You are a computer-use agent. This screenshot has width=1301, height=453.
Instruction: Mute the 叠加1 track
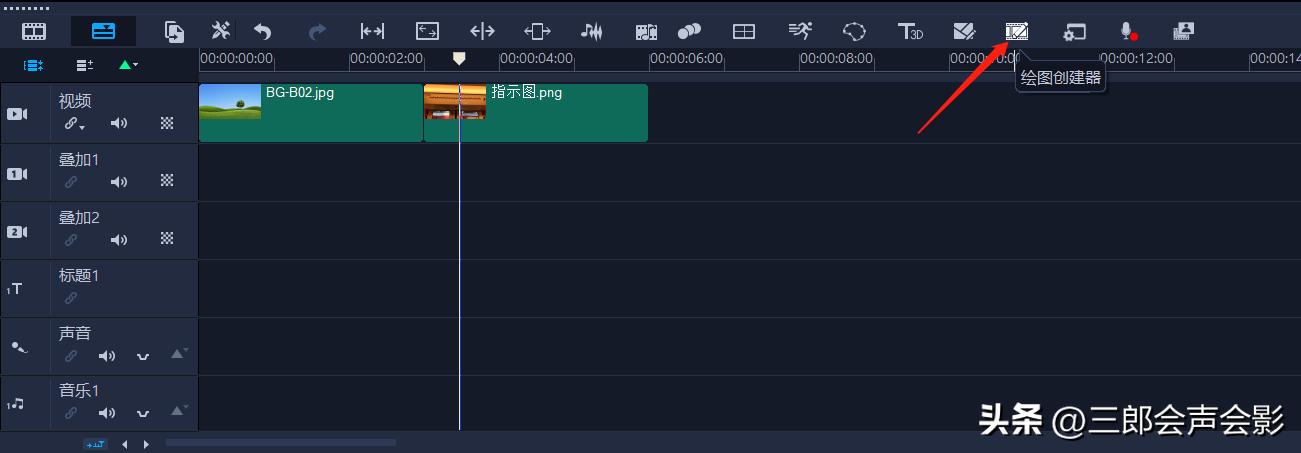[x=119, y=182]
